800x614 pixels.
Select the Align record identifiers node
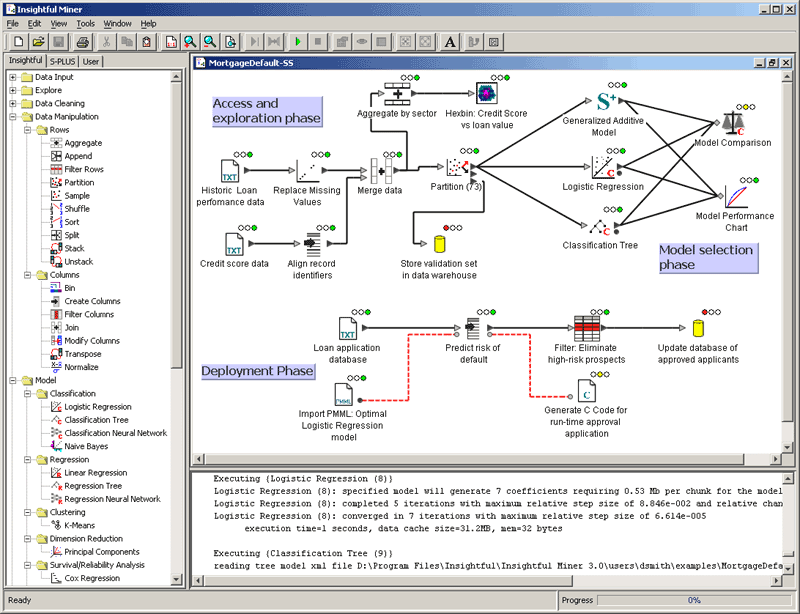pos(312,244)
